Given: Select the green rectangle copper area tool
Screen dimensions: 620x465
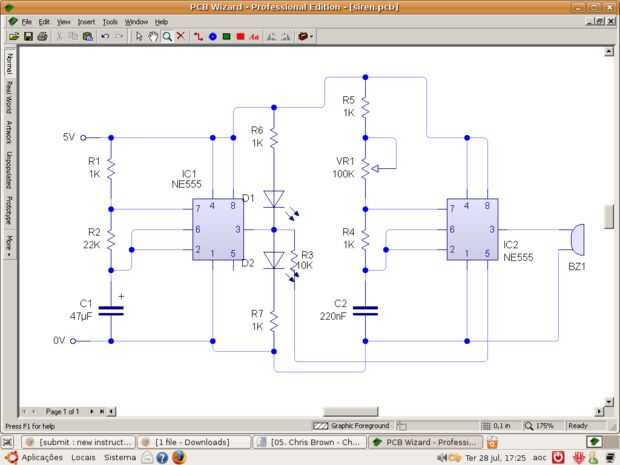Looking at the screenshot, I should coord(227,37).
